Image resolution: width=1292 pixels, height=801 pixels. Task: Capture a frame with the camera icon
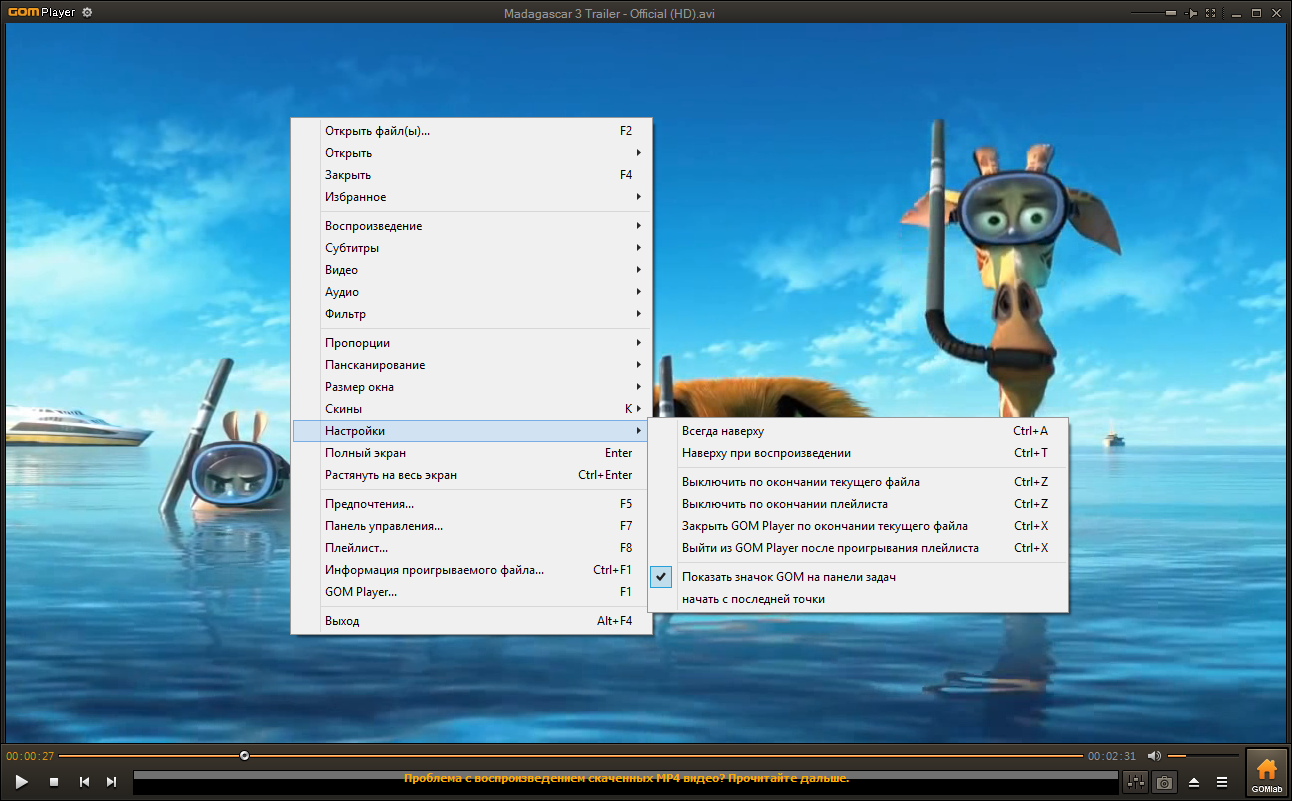coord(1163,782)
